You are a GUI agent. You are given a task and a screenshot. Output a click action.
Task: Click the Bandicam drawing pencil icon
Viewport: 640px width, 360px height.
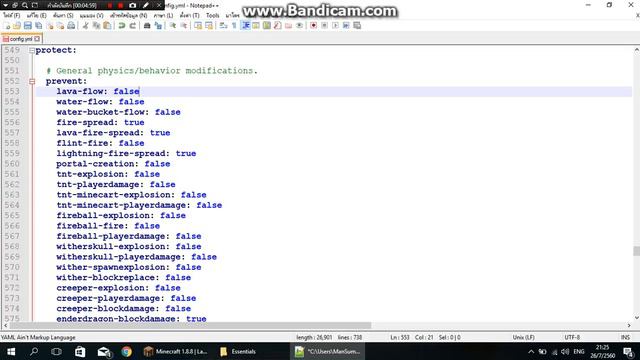(x=146, y=5)
